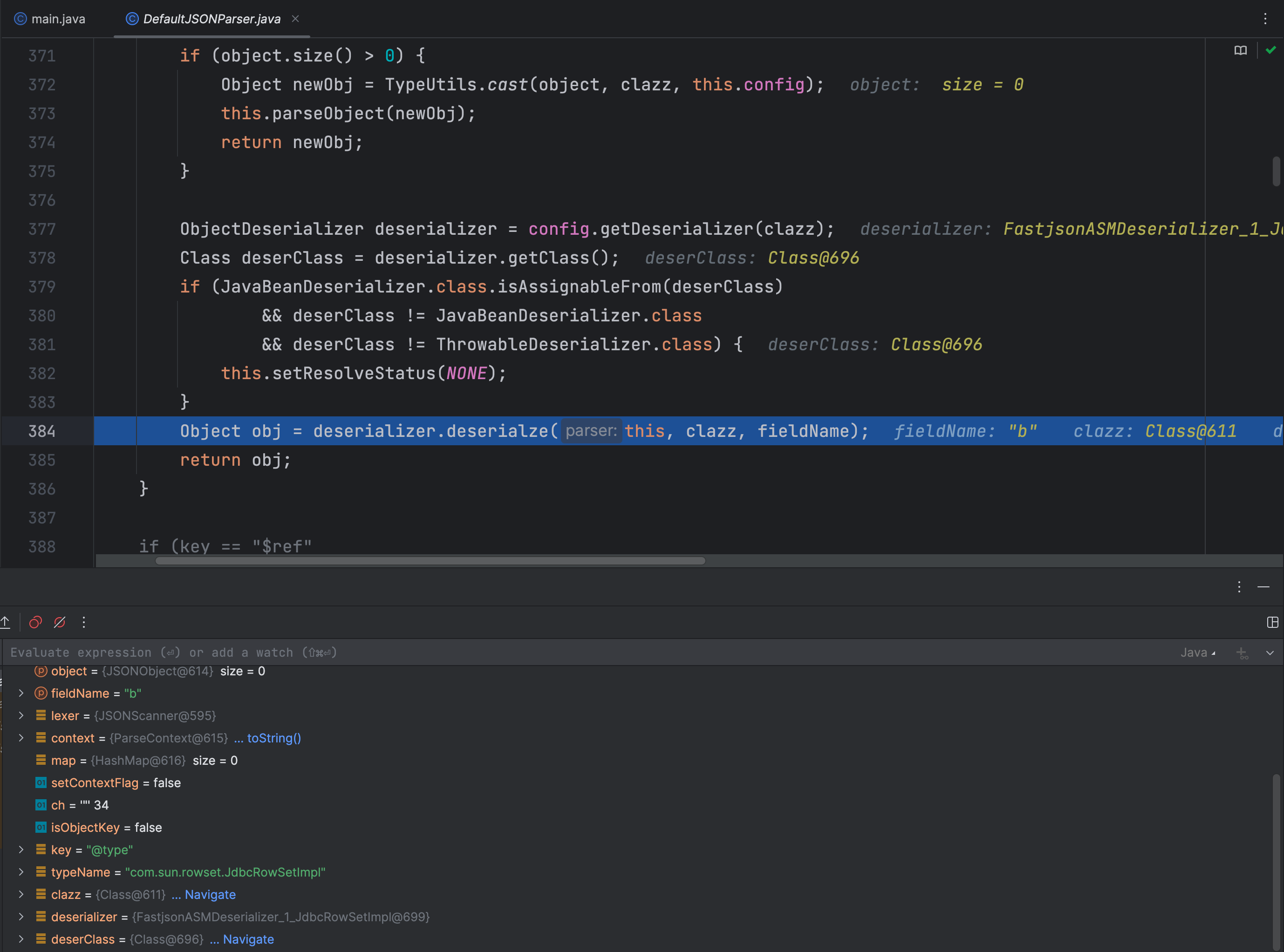
Task: Click line number 384 in gutter
Action: pyautogui.click(x=42, y=431)
